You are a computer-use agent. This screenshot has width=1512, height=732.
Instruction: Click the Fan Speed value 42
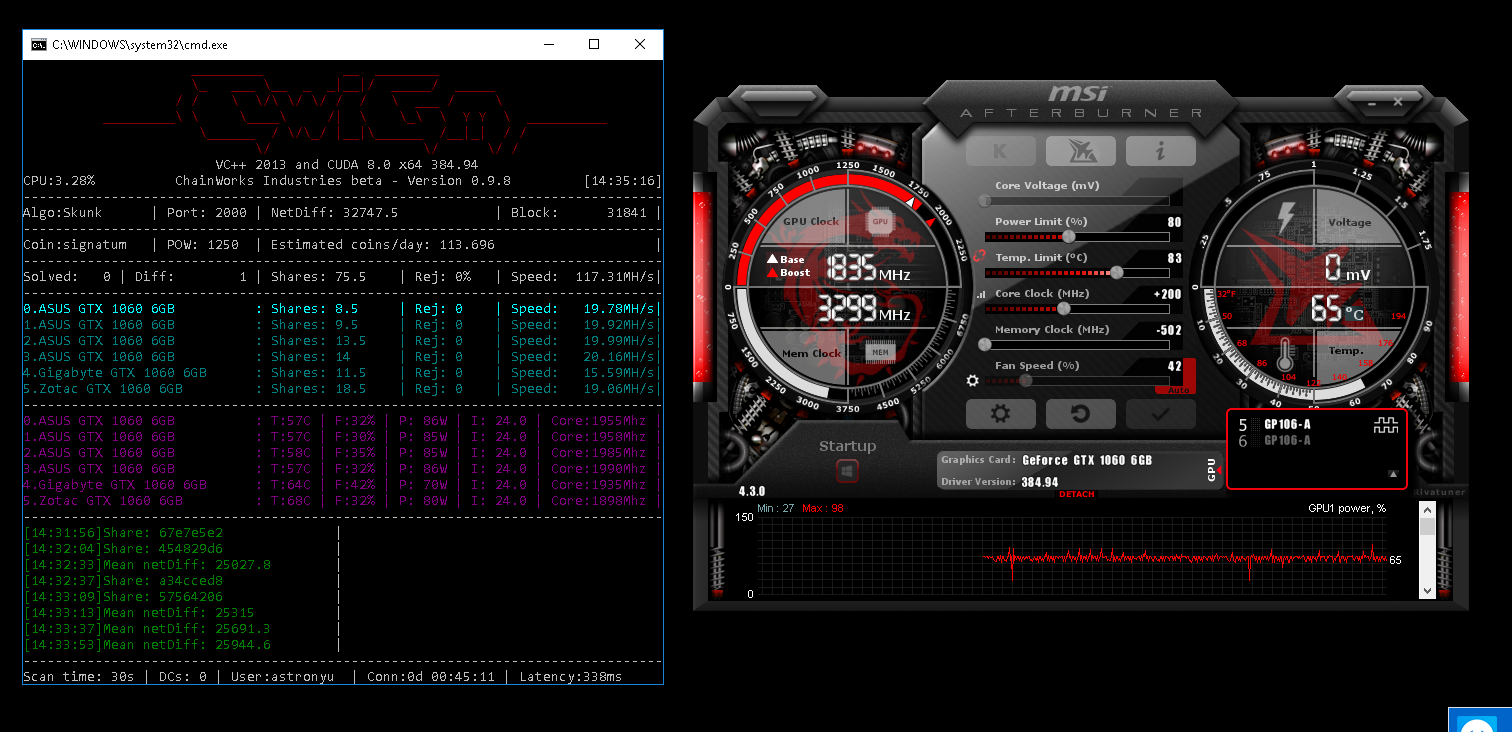click(x=1174, y=366)
